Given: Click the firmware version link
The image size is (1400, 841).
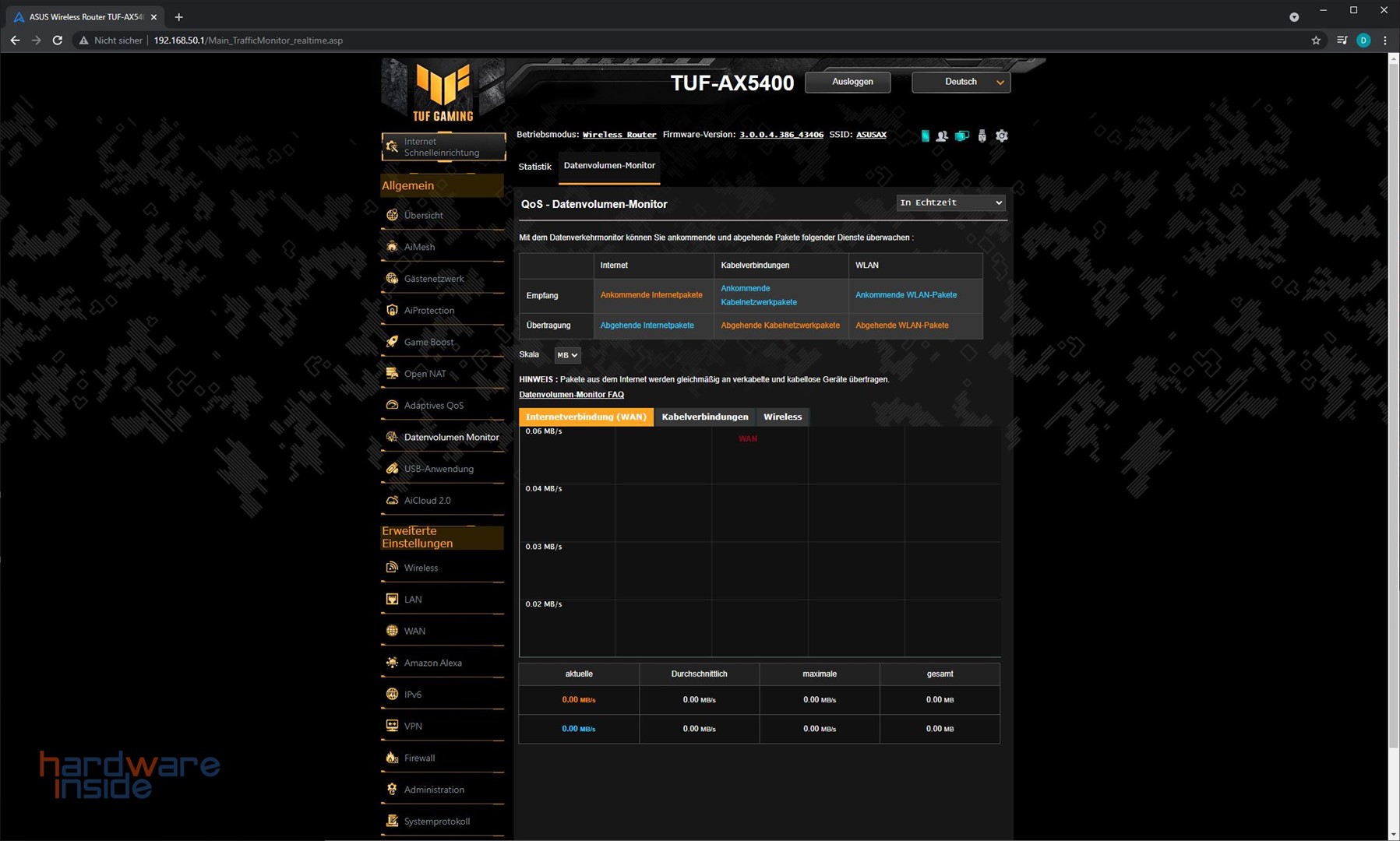Looking at the screenshot, I should coord(781,135).
